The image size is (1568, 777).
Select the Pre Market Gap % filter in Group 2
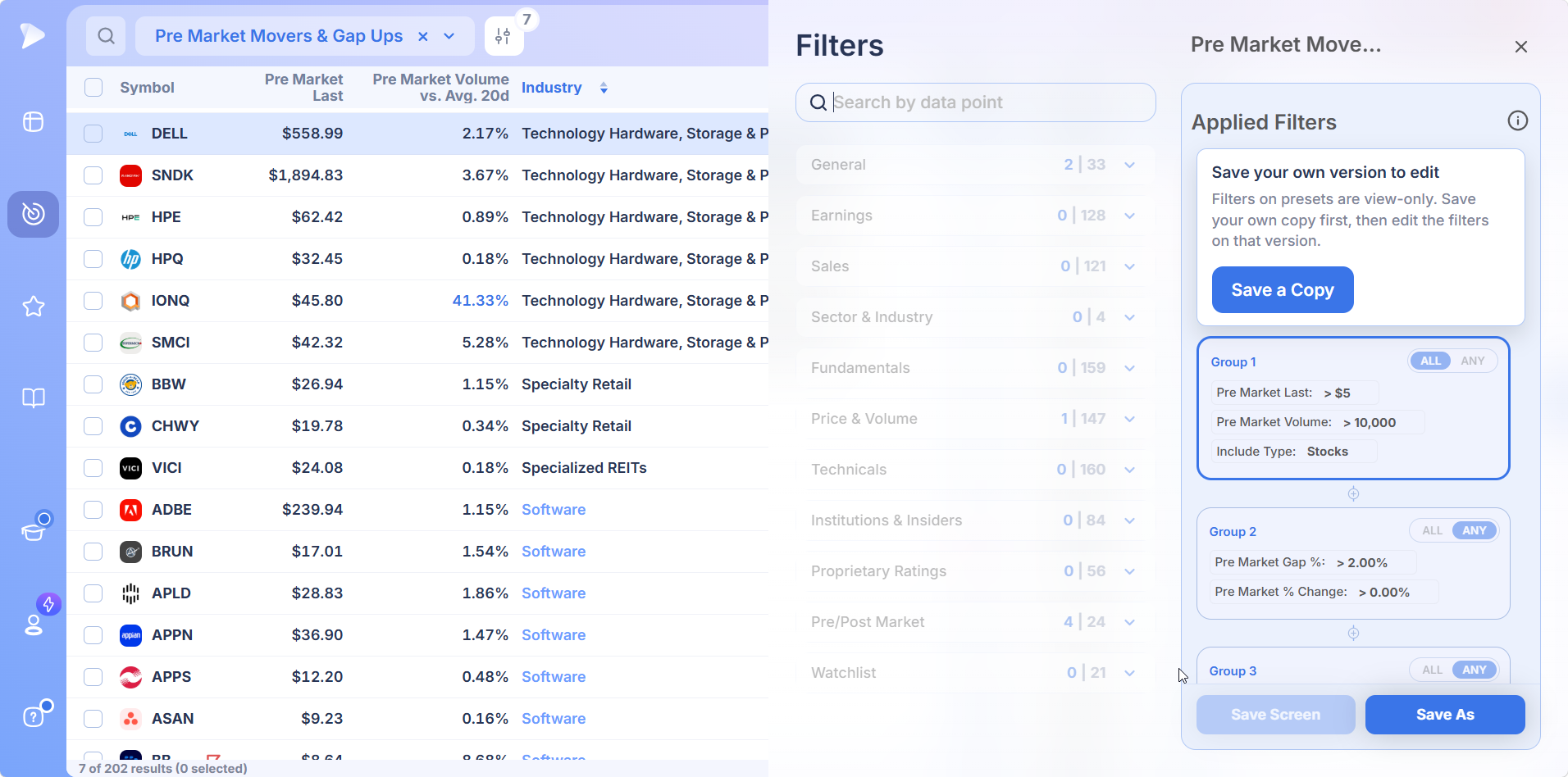pyautogui.click(x=1312, y=562)
